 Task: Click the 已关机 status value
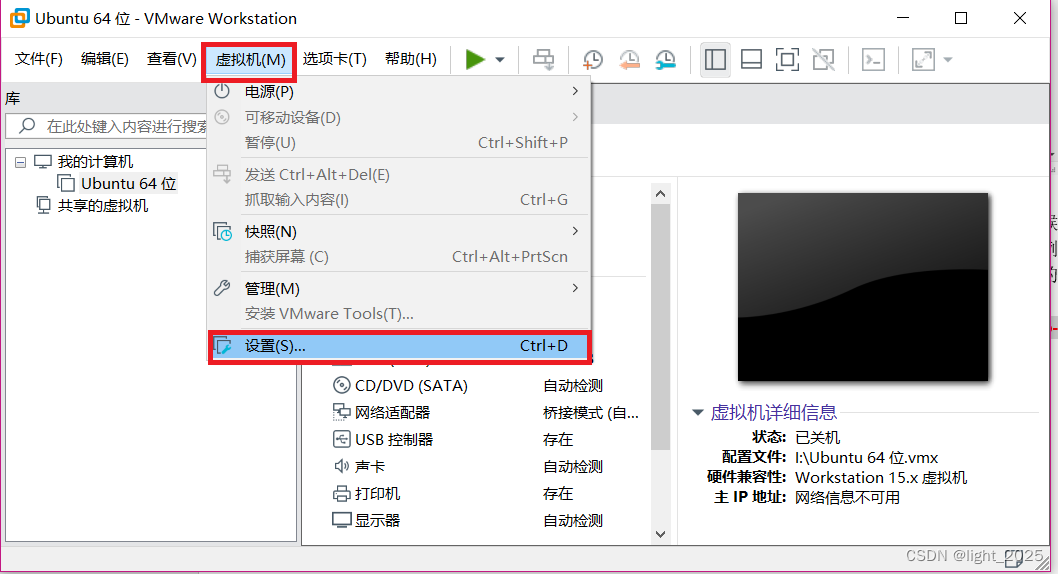[x=817, y=437]
